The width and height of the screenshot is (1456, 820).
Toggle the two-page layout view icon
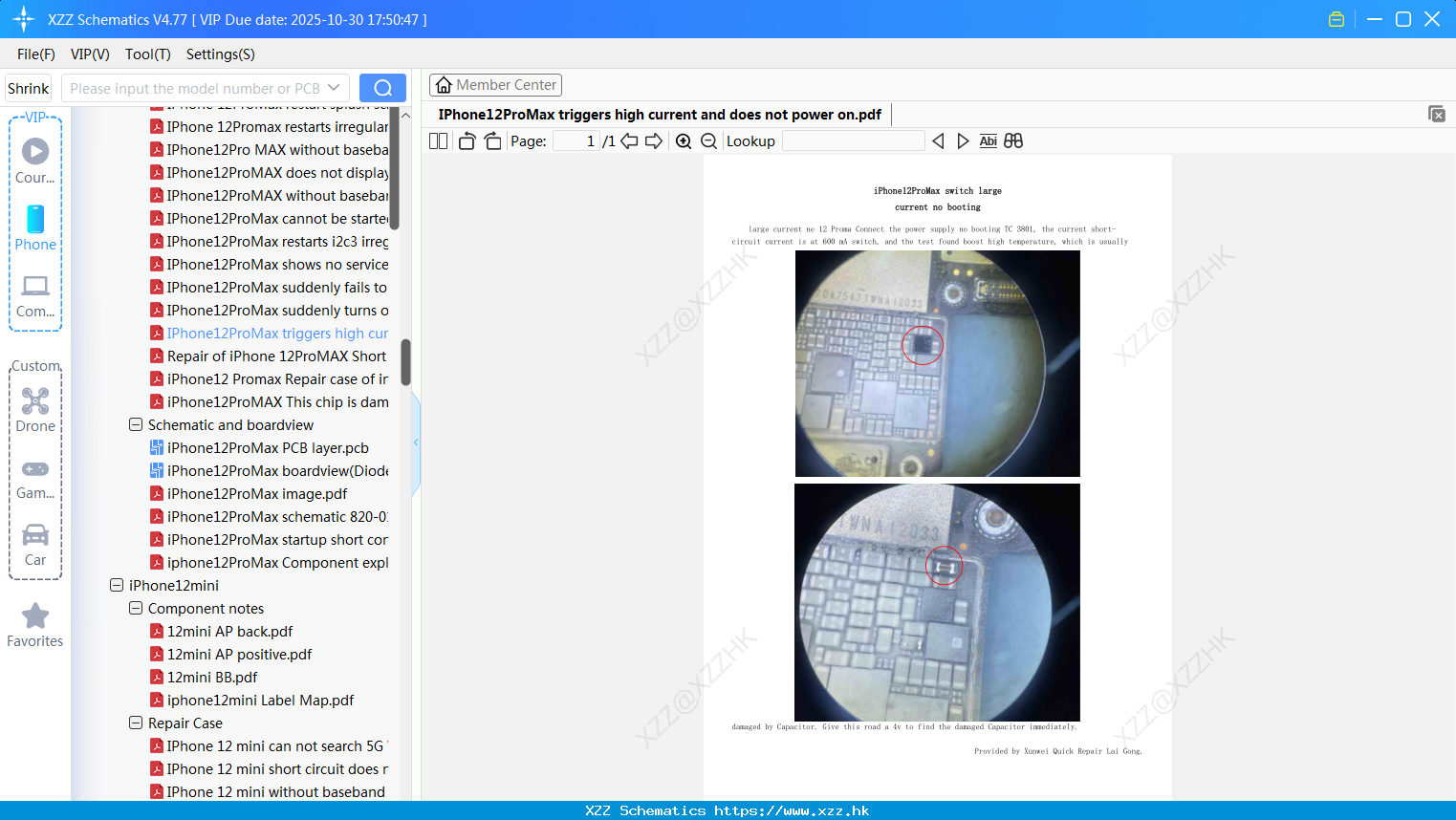coord(438,140)
